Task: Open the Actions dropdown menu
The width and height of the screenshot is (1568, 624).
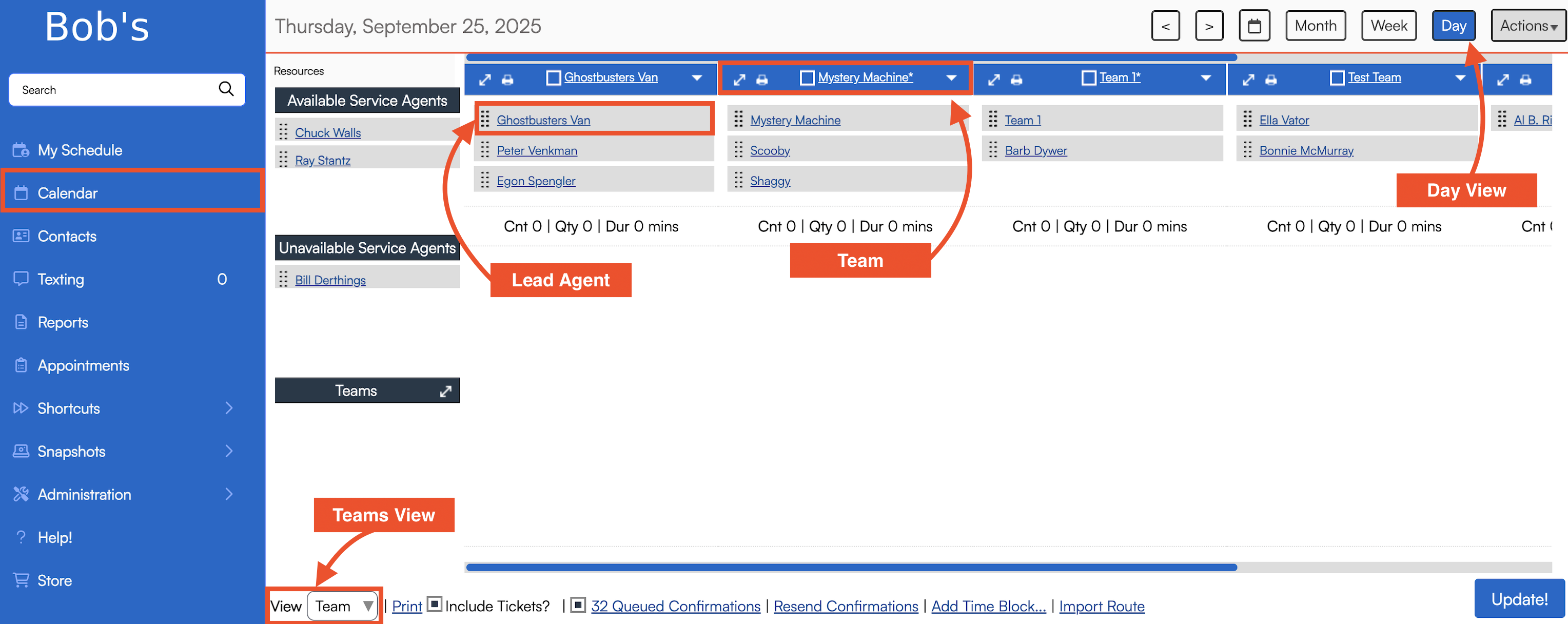Action: (1527, 26)
